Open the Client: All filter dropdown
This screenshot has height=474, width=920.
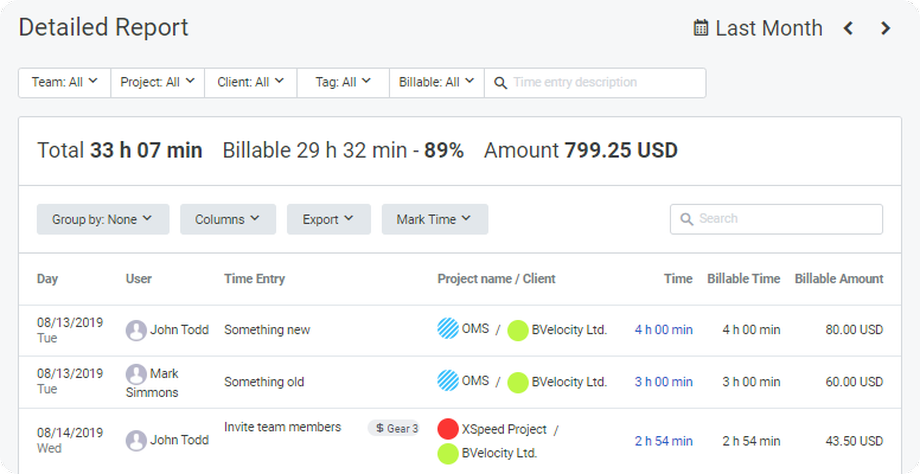pos(251,82)
